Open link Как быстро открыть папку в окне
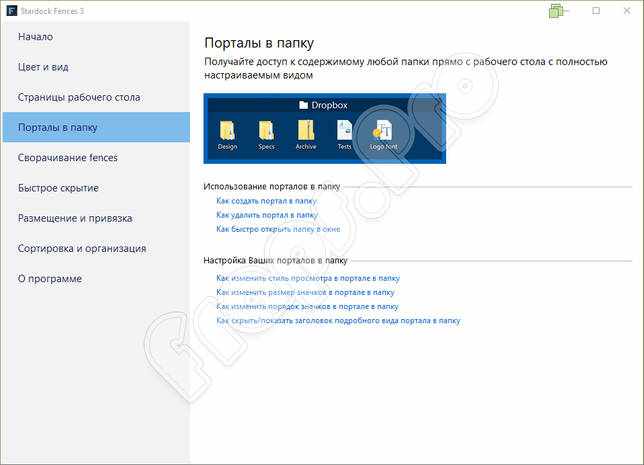This screenshot has width=644, height=465. tap(278, 229)
